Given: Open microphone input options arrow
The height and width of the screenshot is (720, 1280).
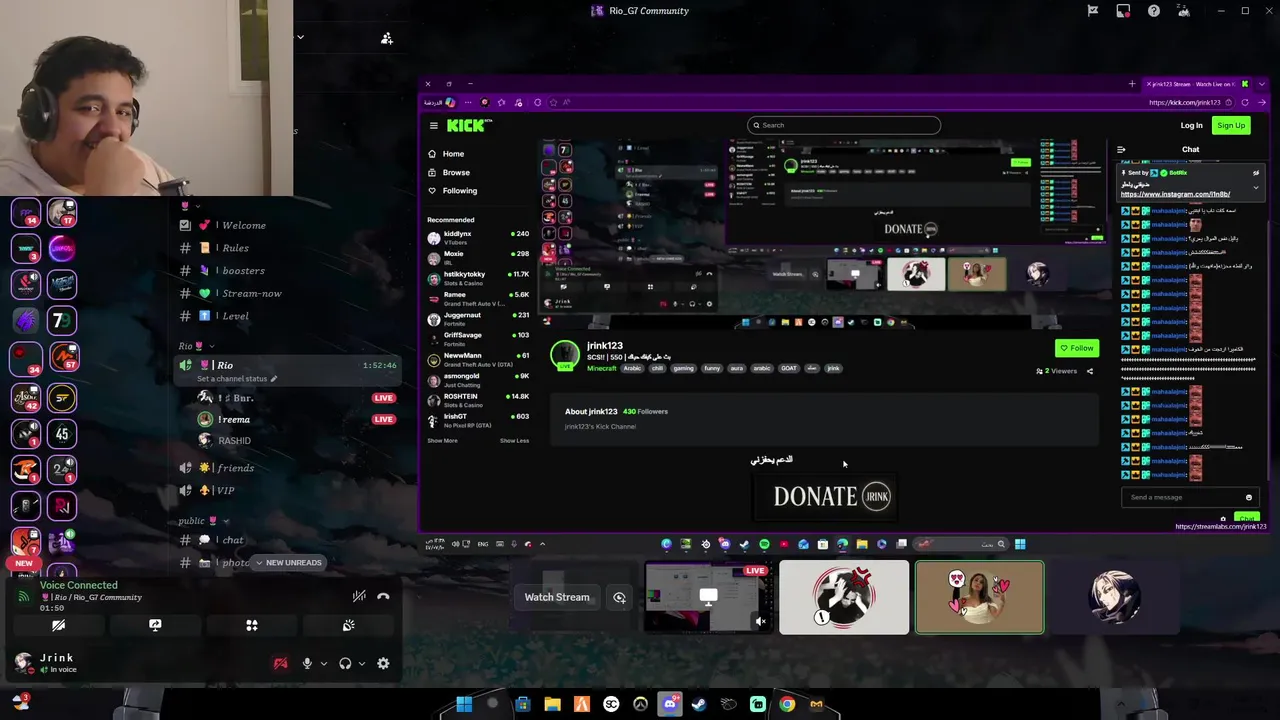Looking at the screenshot, I should click(323, 663).
